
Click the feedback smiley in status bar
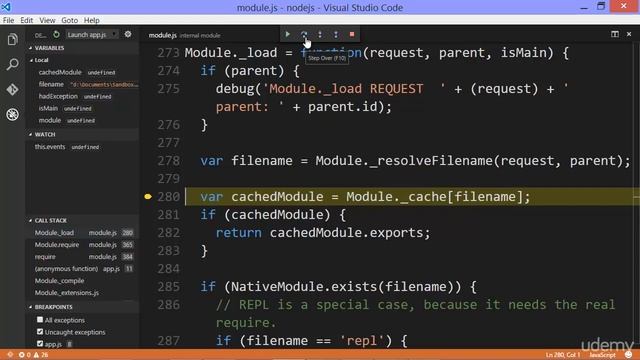(x=629, y=355)
